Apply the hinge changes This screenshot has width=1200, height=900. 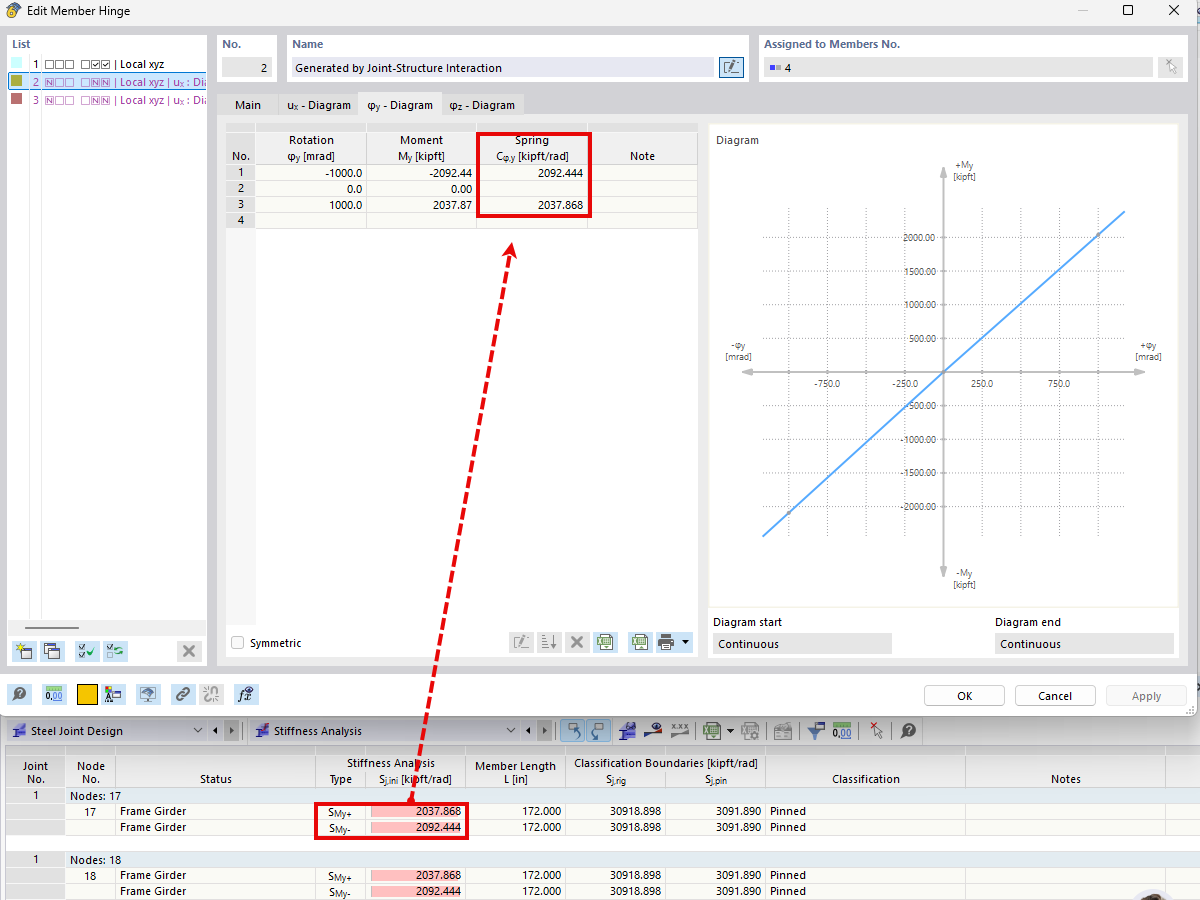(x=1146, y=695)
